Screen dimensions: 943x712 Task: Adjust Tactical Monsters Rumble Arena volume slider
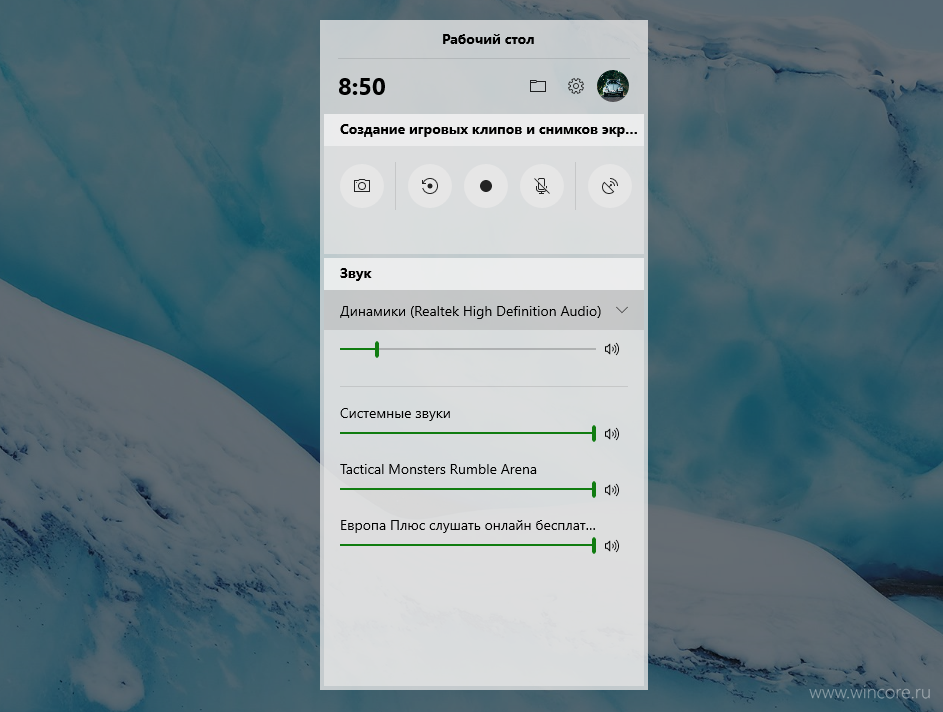click(467, 489)
